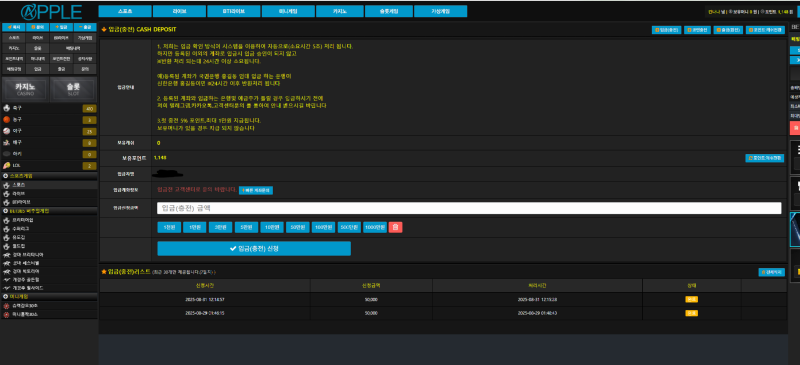The image size is (800, 365).
Task: Click the soccer icon next to 수퍼리그
Action: pyautogui.click(x=6, y=229)
